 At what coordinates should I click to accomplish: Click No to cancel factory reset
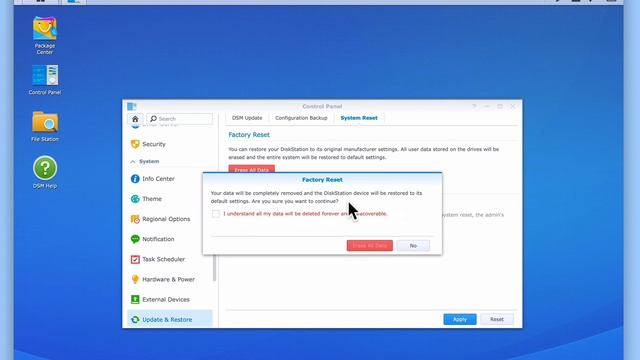pos(413,246)
